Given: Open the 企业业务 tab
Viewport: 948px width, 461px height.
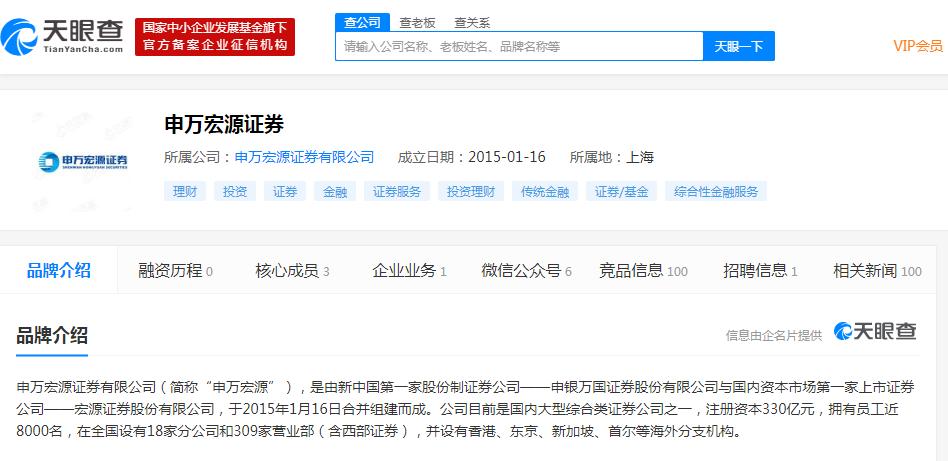Looking at the screenshot, I should (409, 271).
